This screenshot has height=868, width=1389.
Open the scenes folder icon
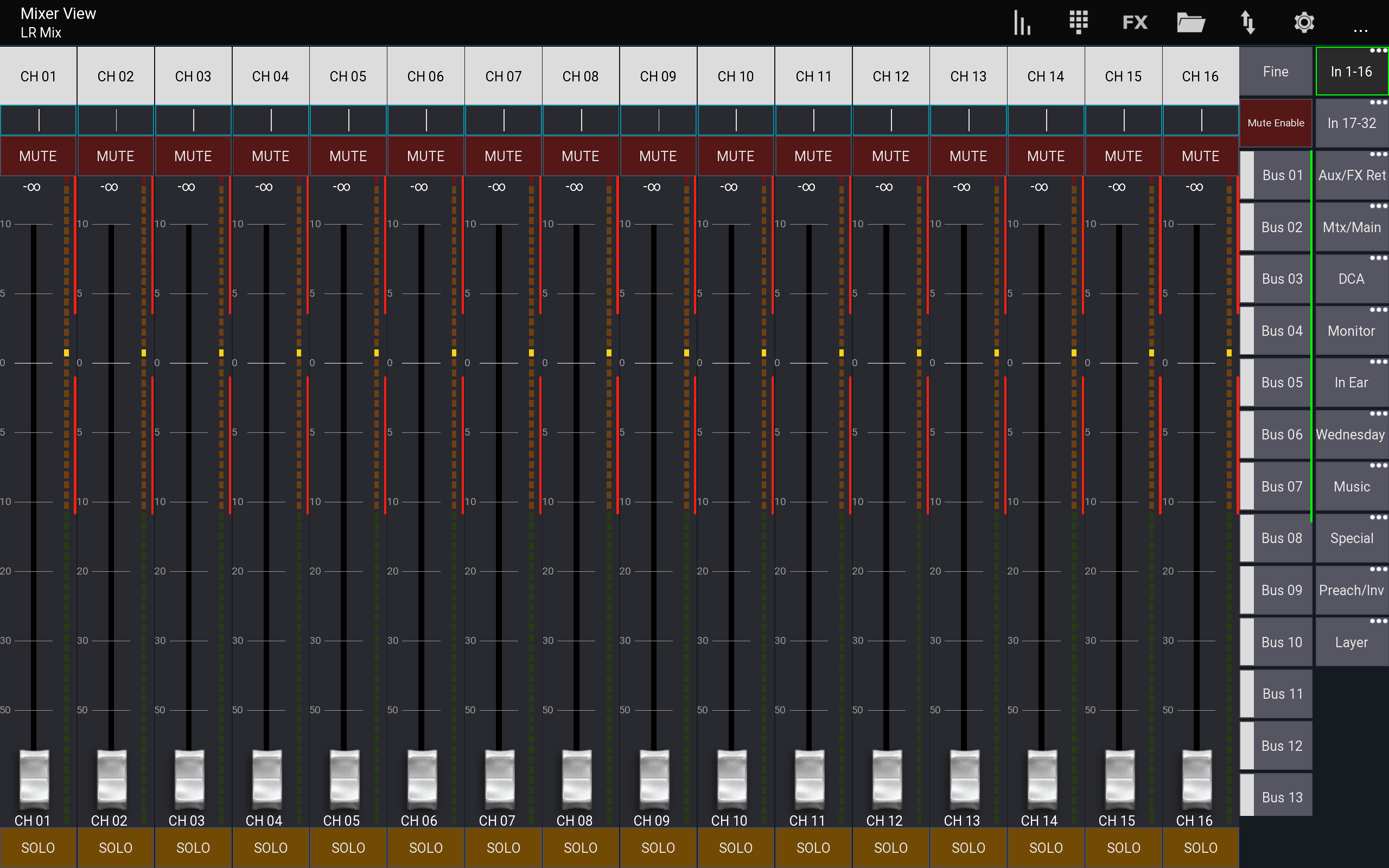1191,22
